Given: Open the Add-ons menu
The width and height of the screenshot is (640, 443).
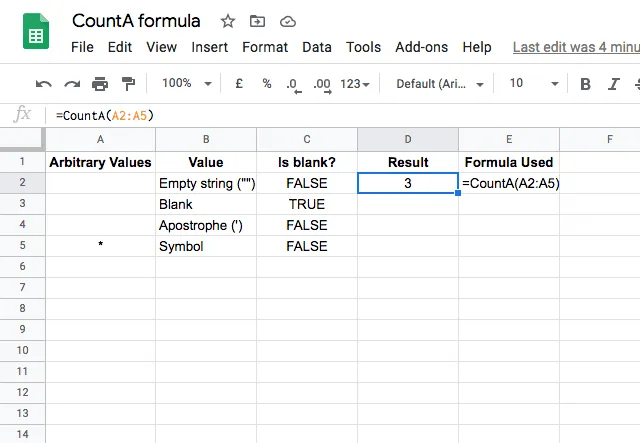Looking at the screenshot, I should click(x=422, y=47).
